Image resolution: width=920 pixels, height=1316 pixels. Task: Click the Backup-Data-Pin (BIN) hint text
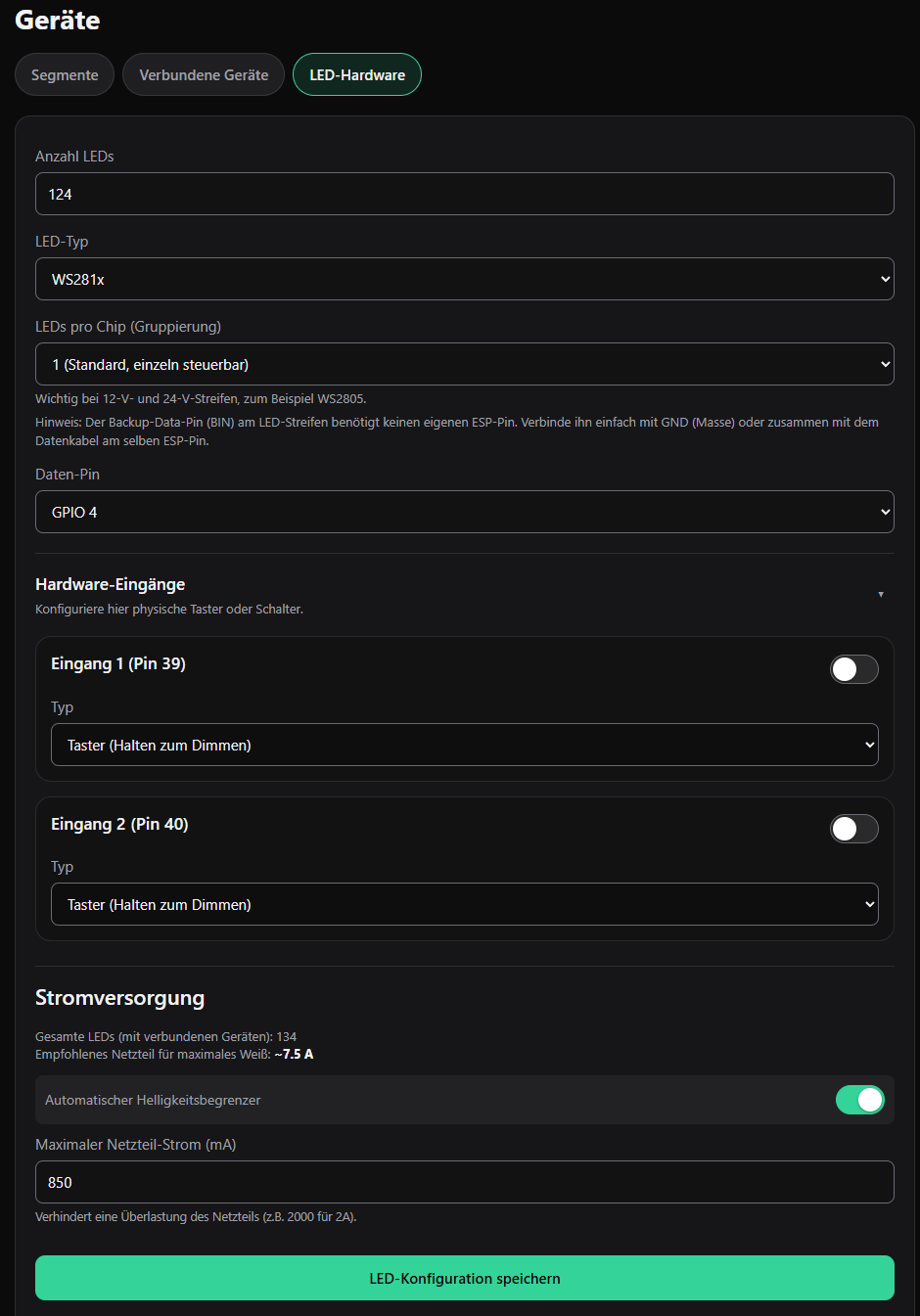click(x=457, y=431)
